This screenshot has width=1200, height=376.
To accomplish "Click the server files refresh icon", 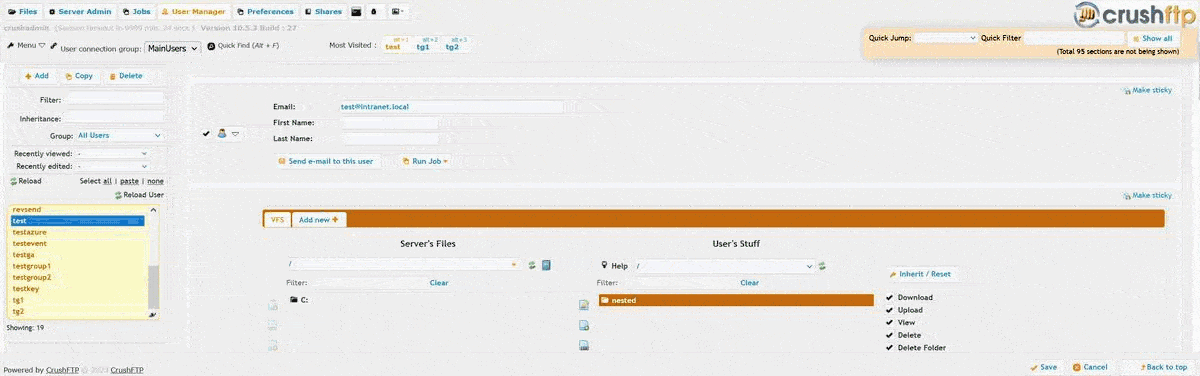I will coord(533,265).
